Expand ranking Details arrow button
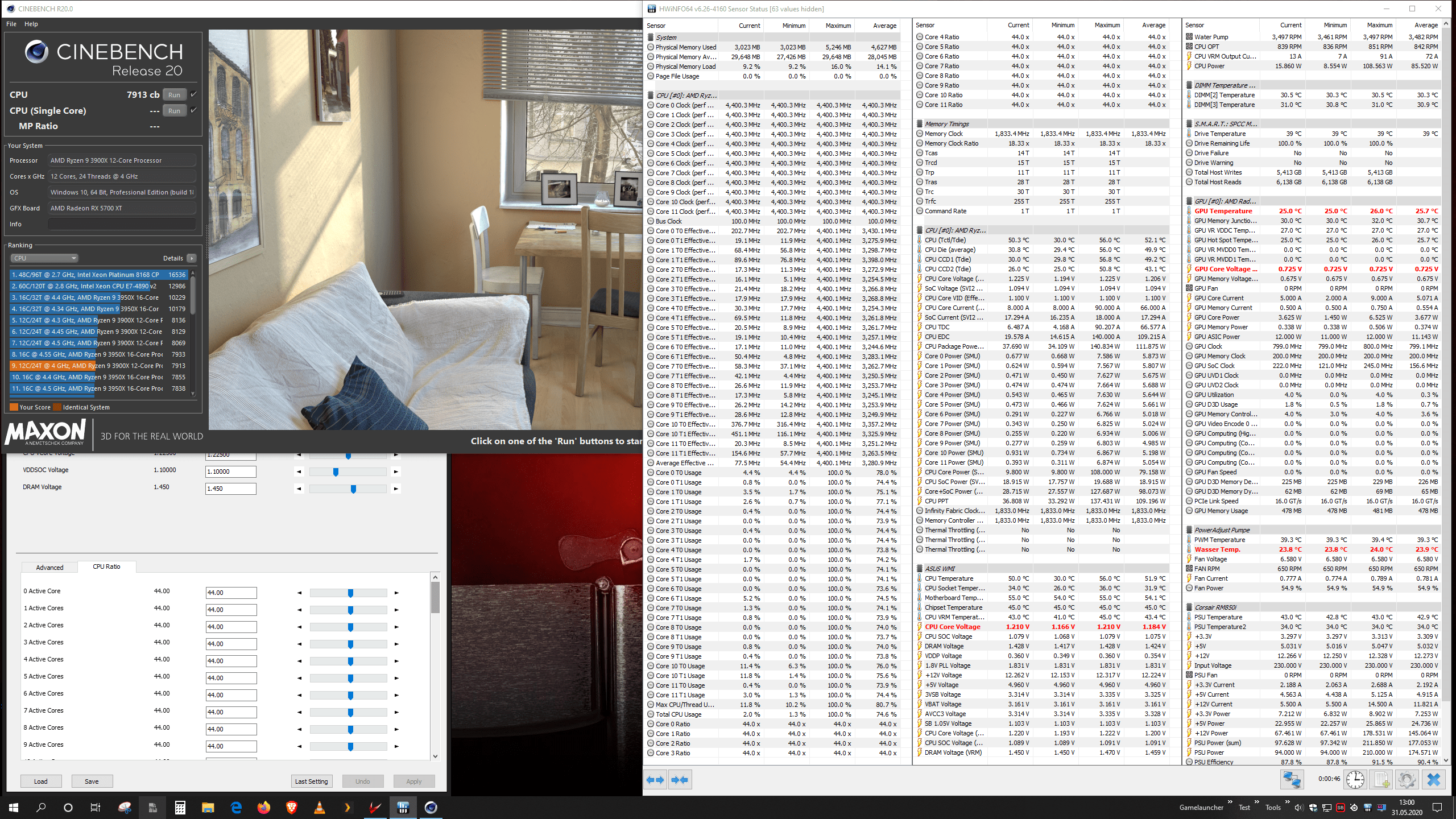The width and height of the screenshot is (1456, 819). pyautogui.click(x=192, y=258)
